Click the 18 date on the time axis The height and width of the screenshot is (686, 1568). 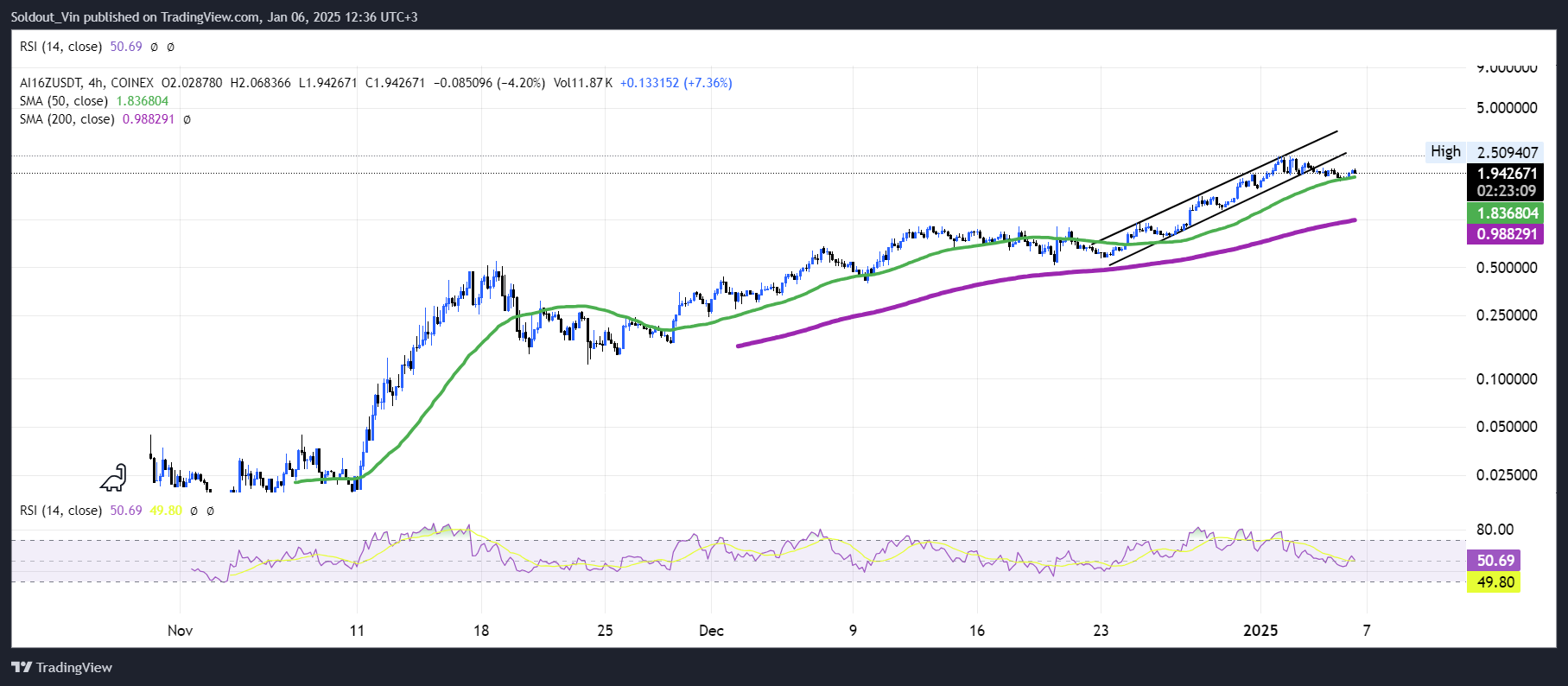pos(481,631)
